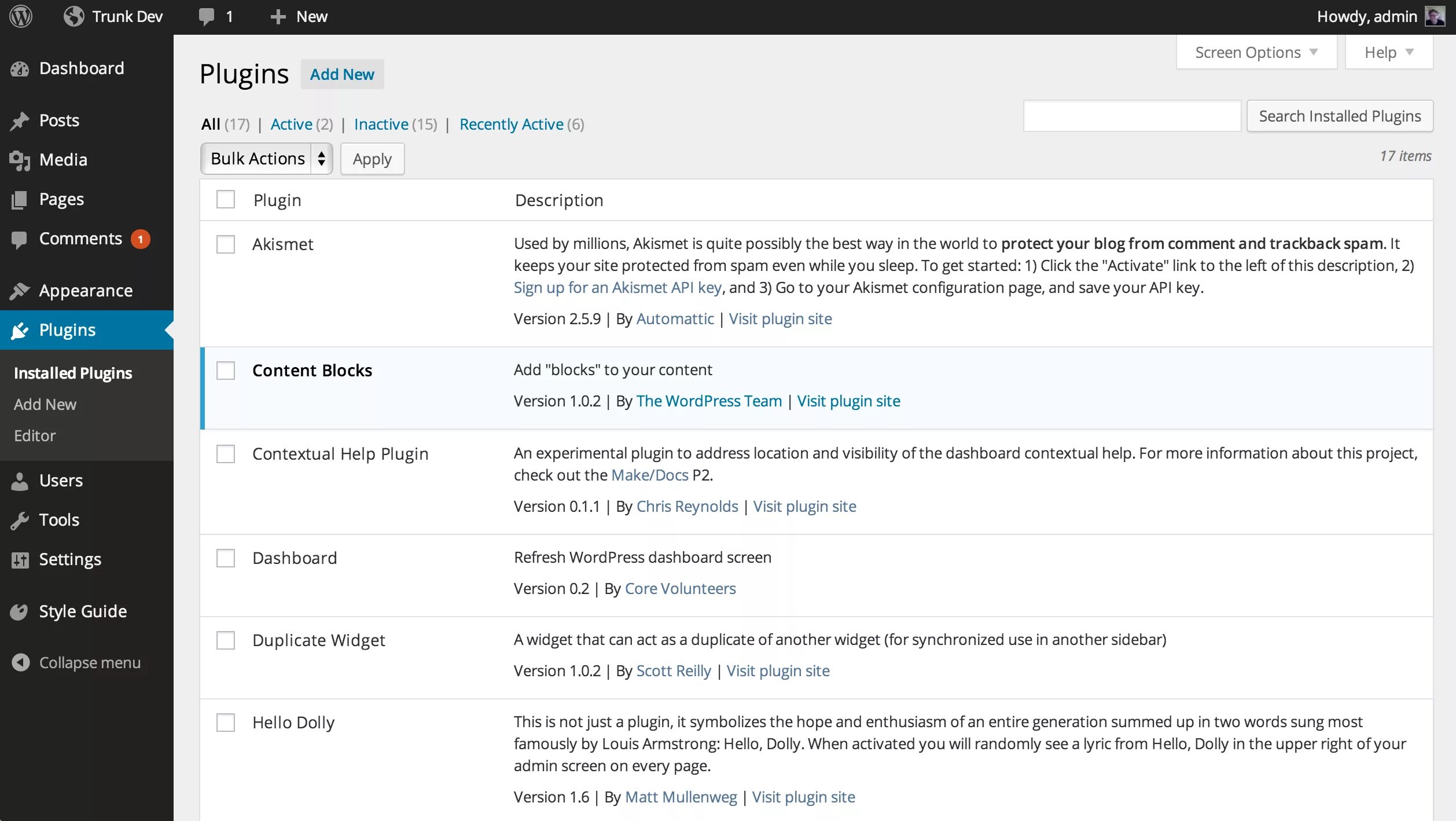The image size is (1456, 821).
Task: Toggle checkbox for Content Blocks plugin
Action: tap(226, 369)
